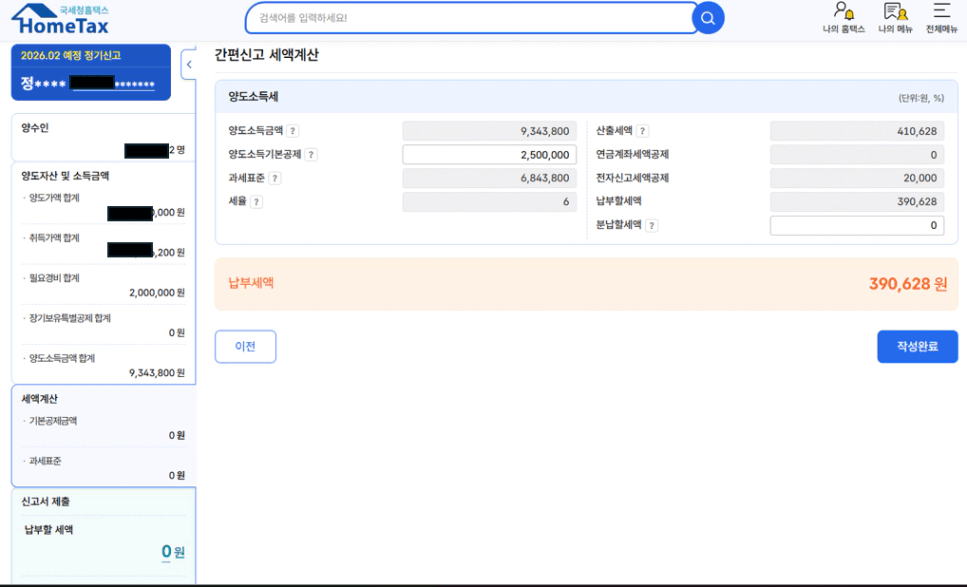Click help icon beside 과세표준

[x=275, y=179]
